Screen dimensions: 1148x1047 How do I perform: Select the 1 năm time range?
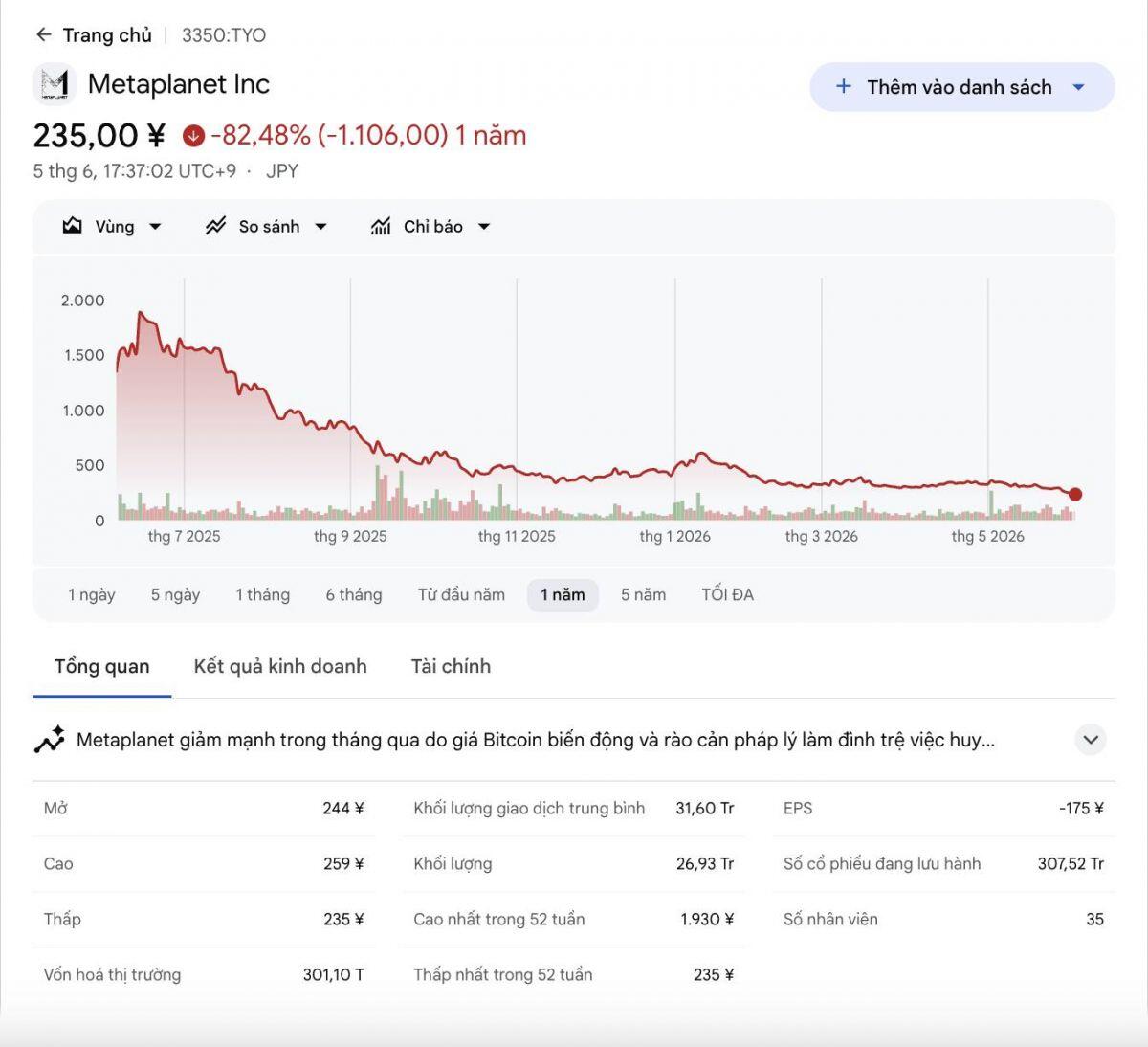pos(563,594)
